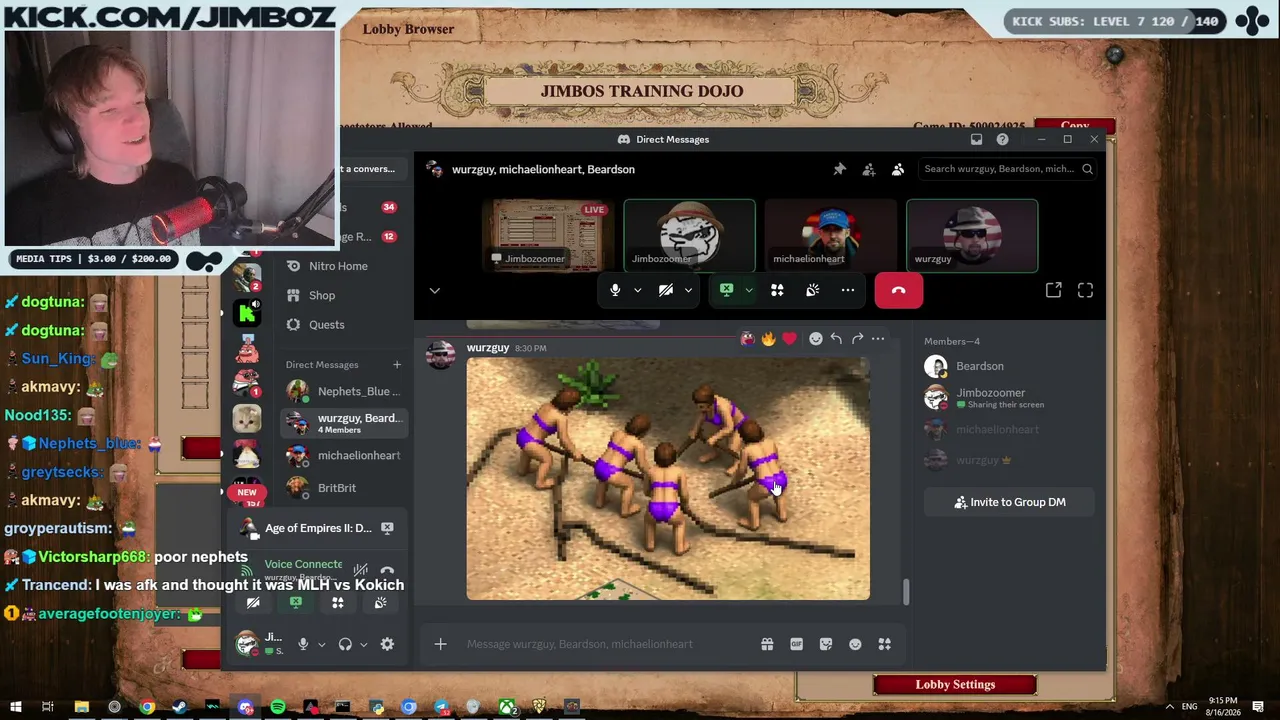
Task: Select the wurzguy, Beardson group DM
Action: pyautogui.click(x=343, y=423)
